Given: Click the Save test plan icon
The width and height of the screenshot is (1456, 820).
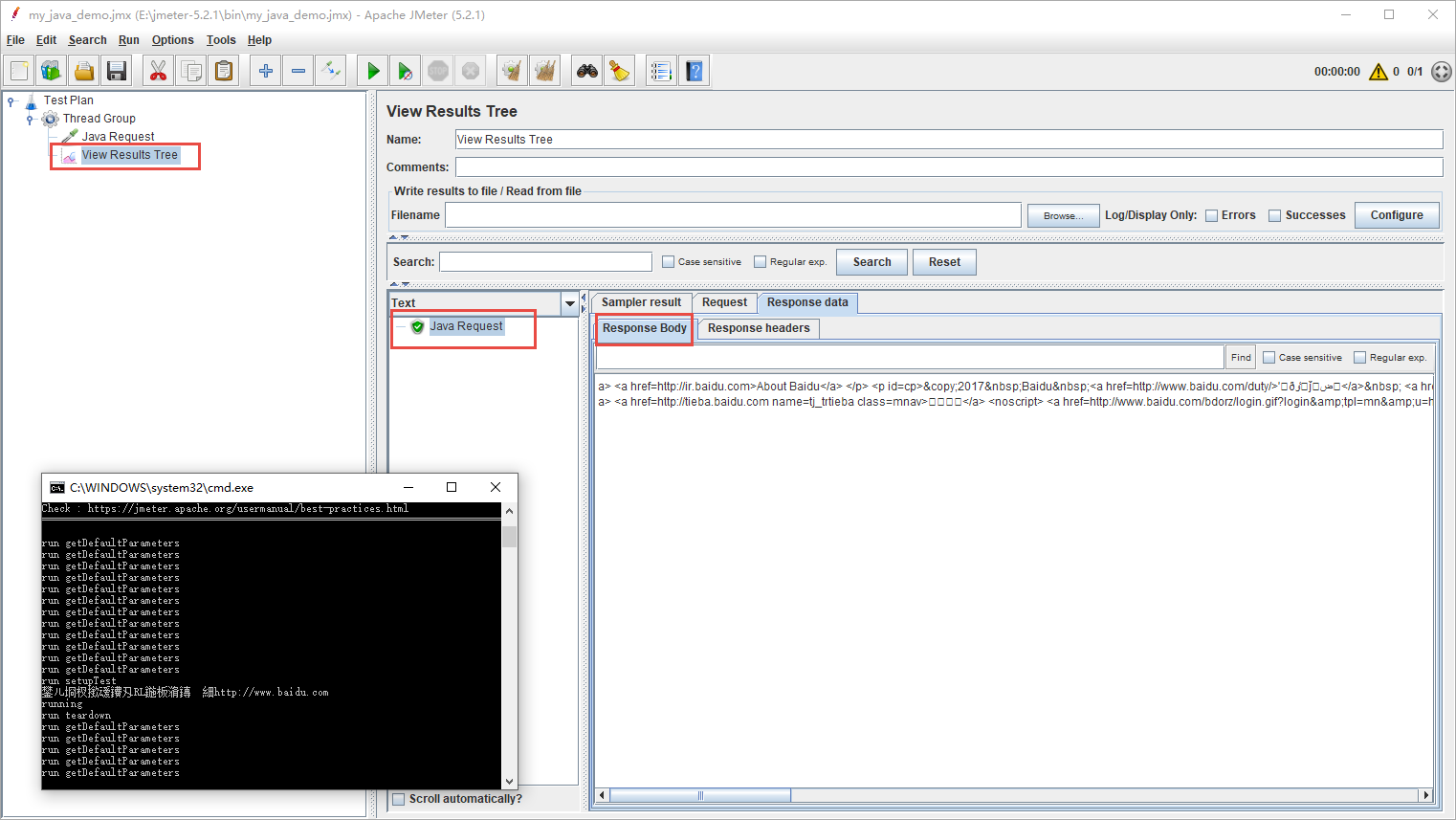Looking at the screenshot, I should click(x=117, y=71).
